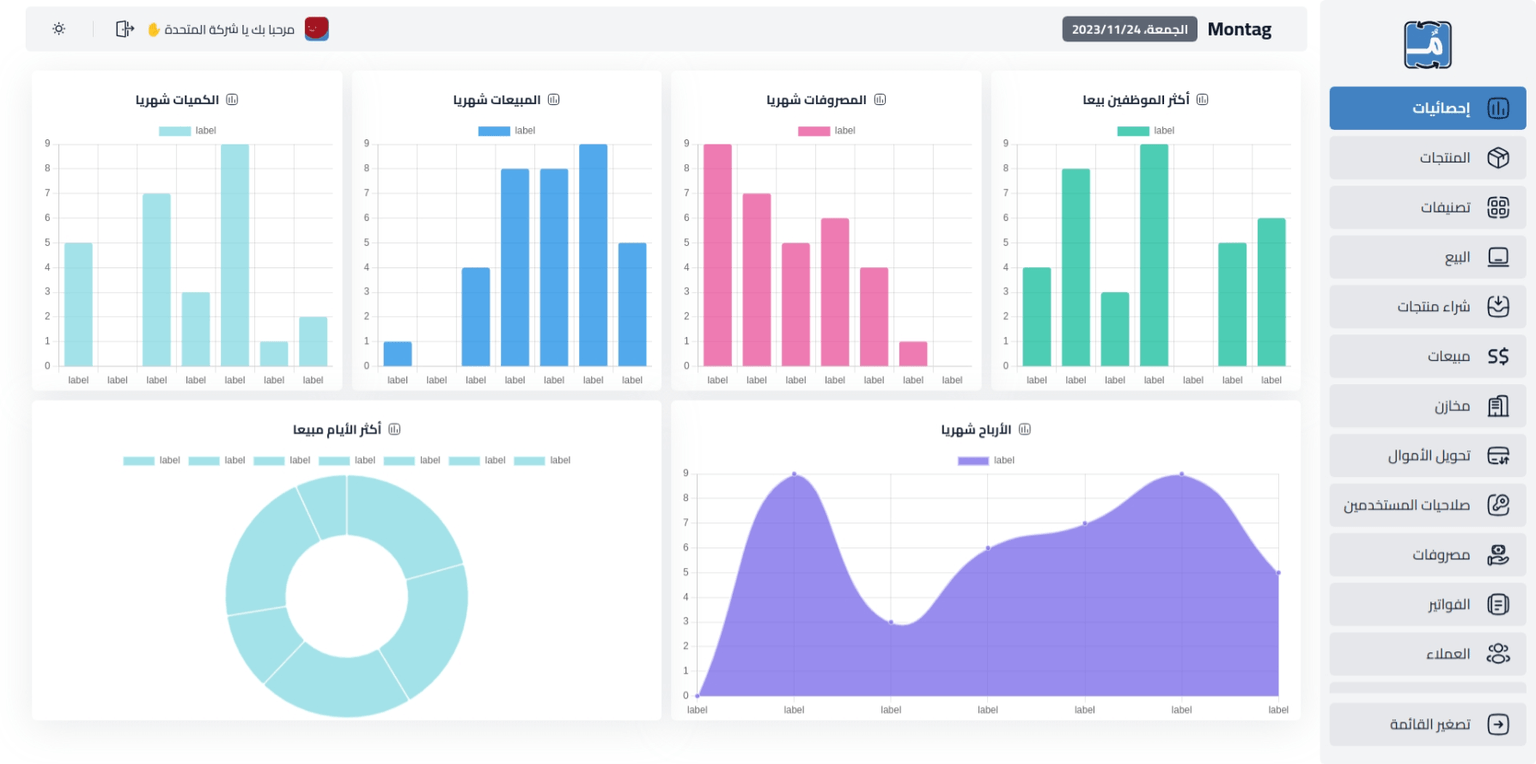
Task: Click the الكميات شهريا chart title
Action: point(178,100)
